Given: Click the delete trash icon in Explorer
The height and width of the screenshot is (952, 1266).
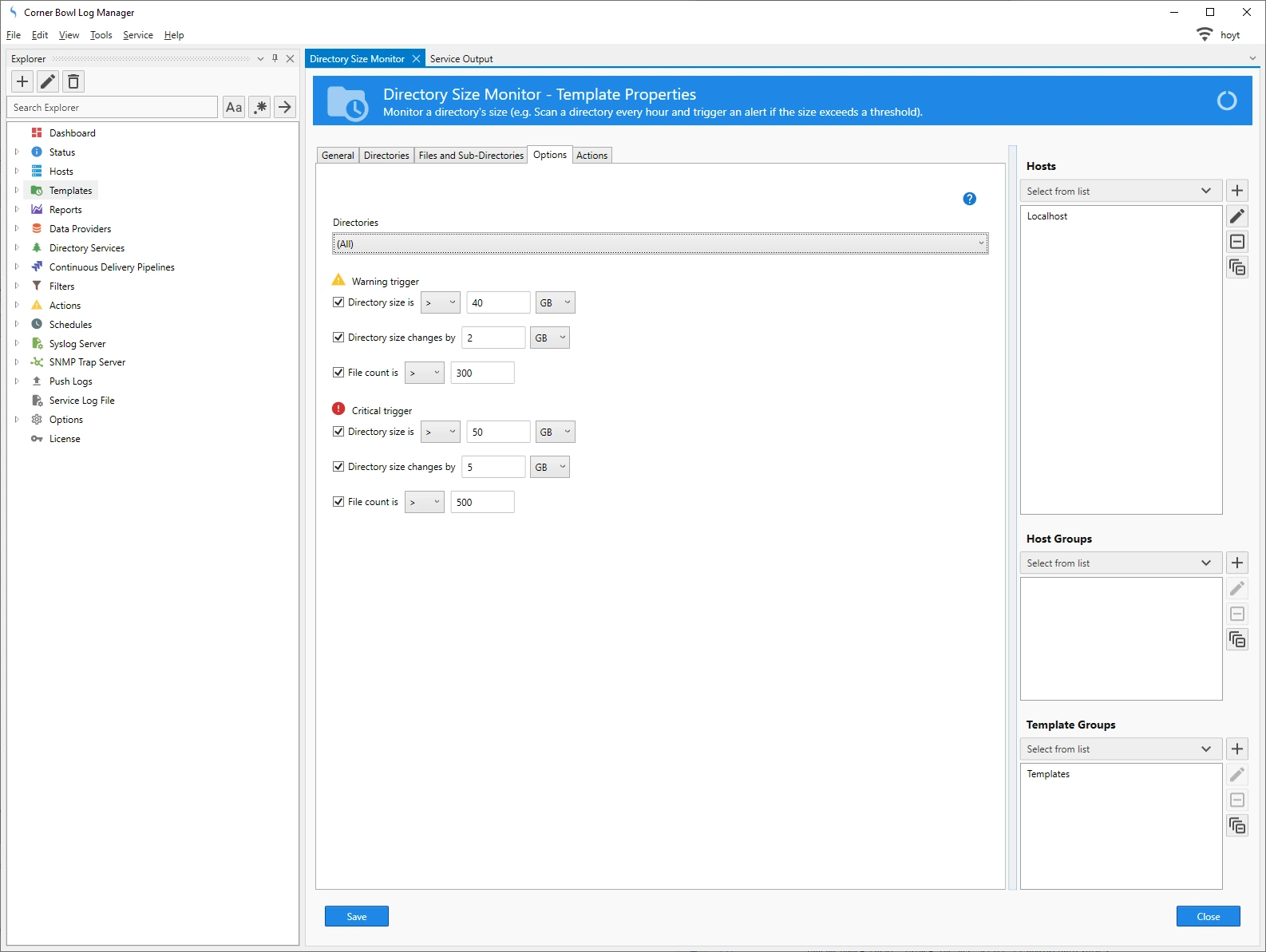Looking at the screenshot, I should point(73,81).
